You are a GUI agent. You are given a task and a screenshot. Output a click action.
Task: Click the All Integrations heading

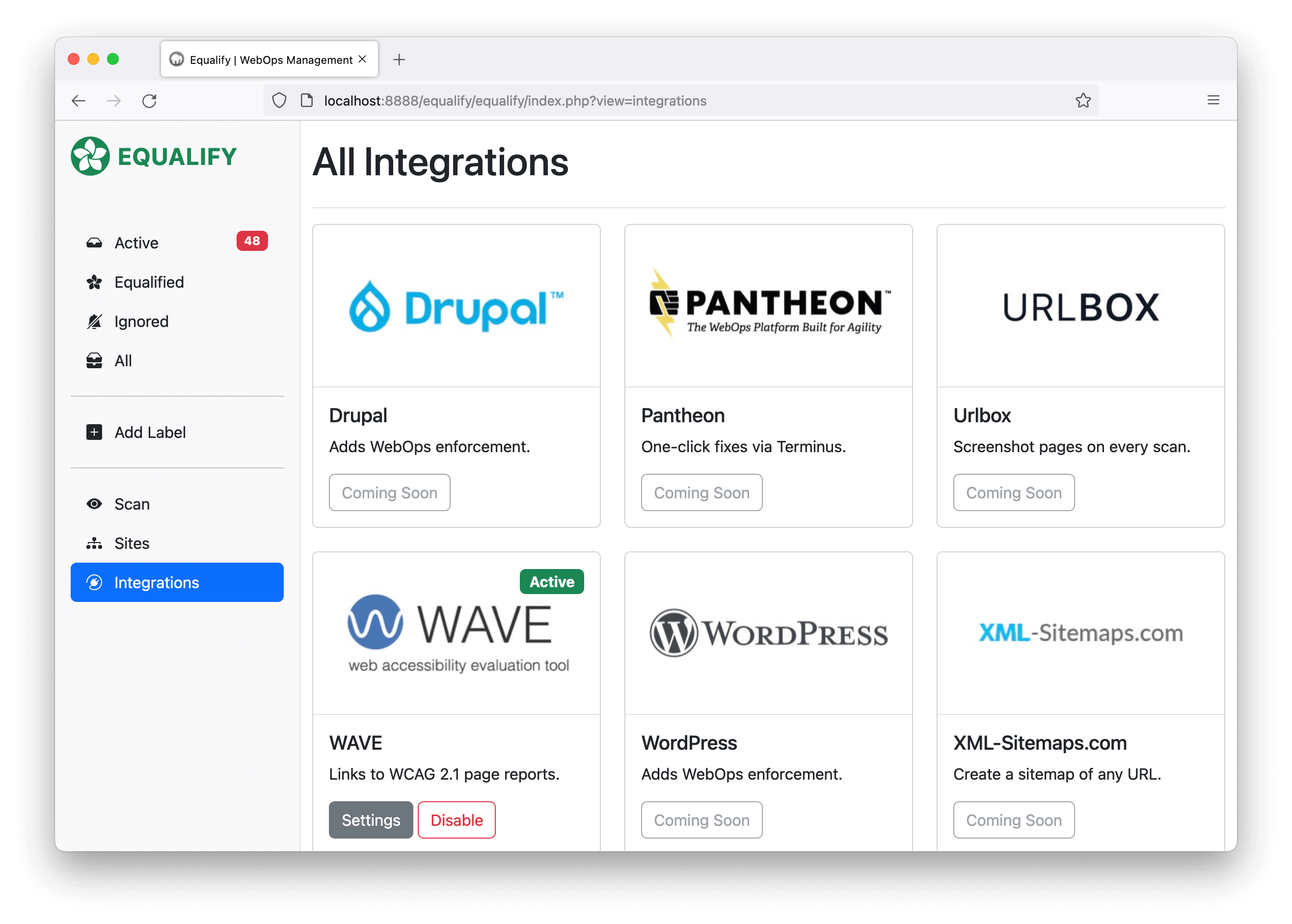click(x=440, y=162)
